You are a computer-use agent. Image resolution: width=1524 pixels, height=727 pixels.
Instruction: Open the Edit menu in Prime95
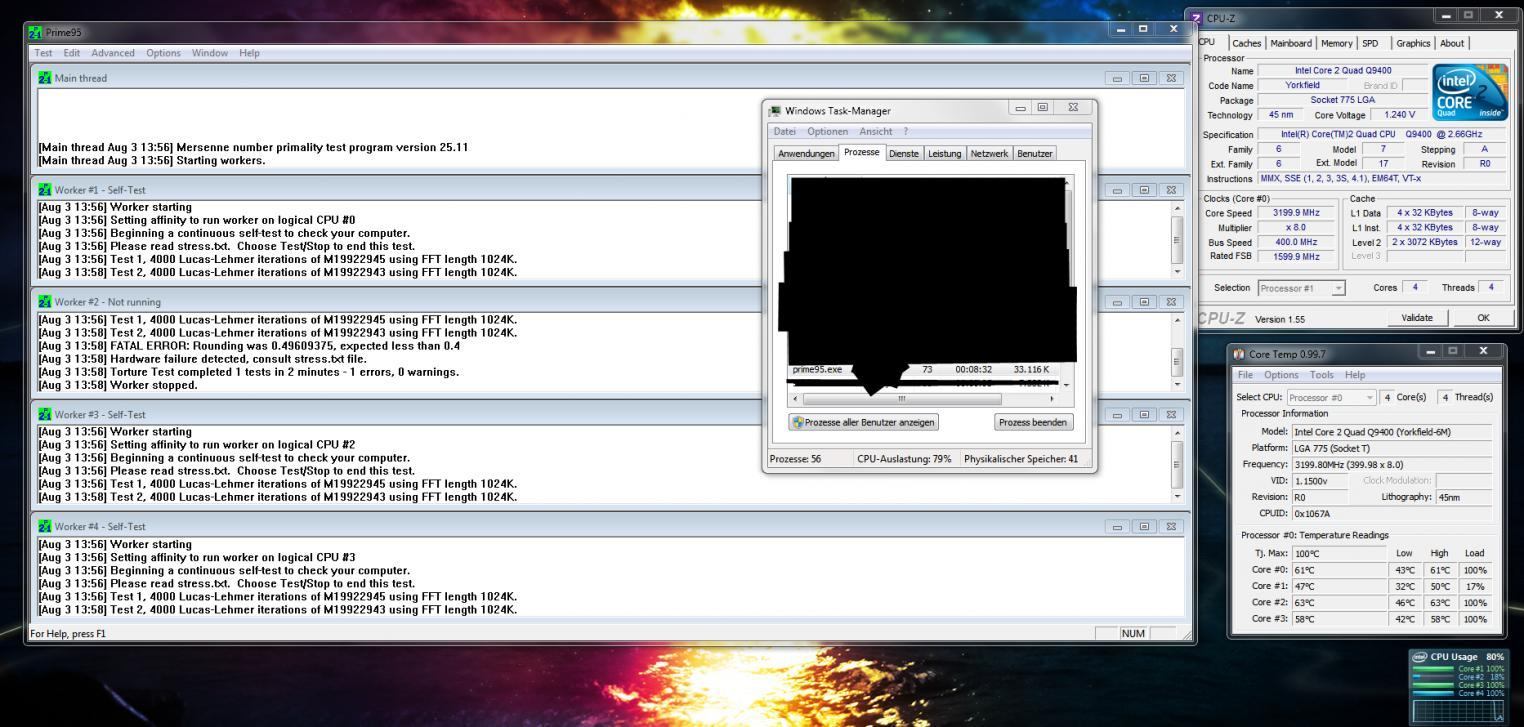(72, 52)
